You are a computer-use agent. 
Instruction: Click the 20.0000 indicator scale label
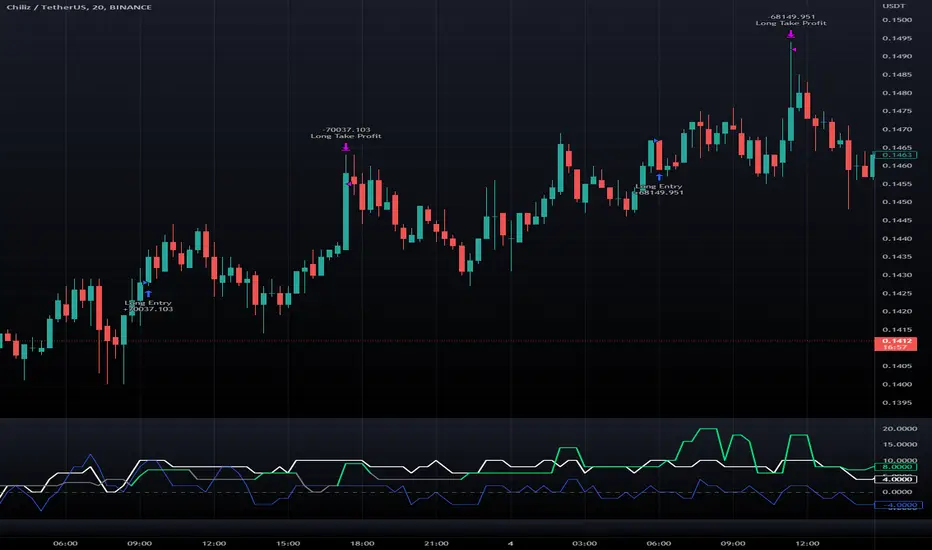click(x=899, y=428)
